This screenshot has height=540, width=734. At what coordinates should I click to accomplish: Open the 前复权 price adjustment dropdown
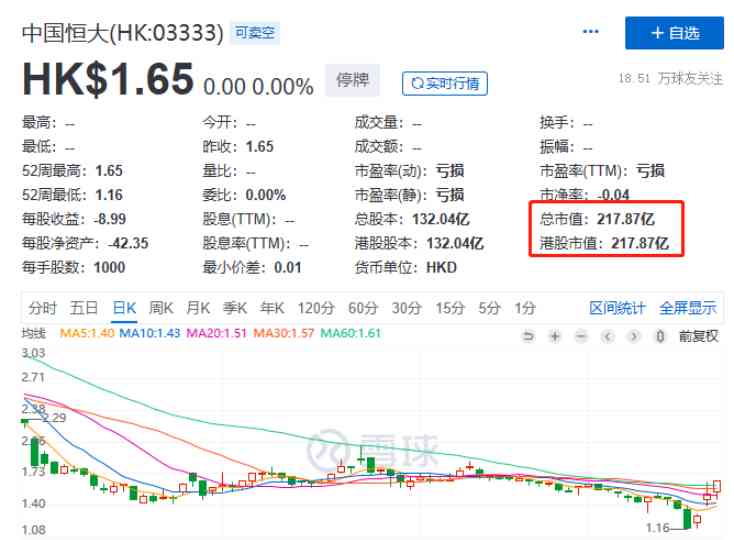[x=698, y=336]
